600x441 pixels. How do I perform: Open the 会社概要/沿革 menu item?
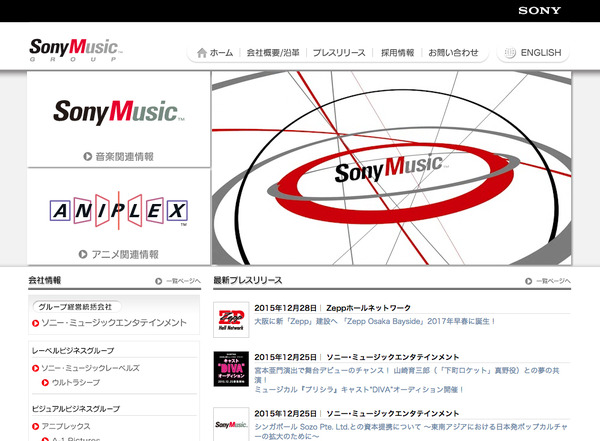point(273,53)
